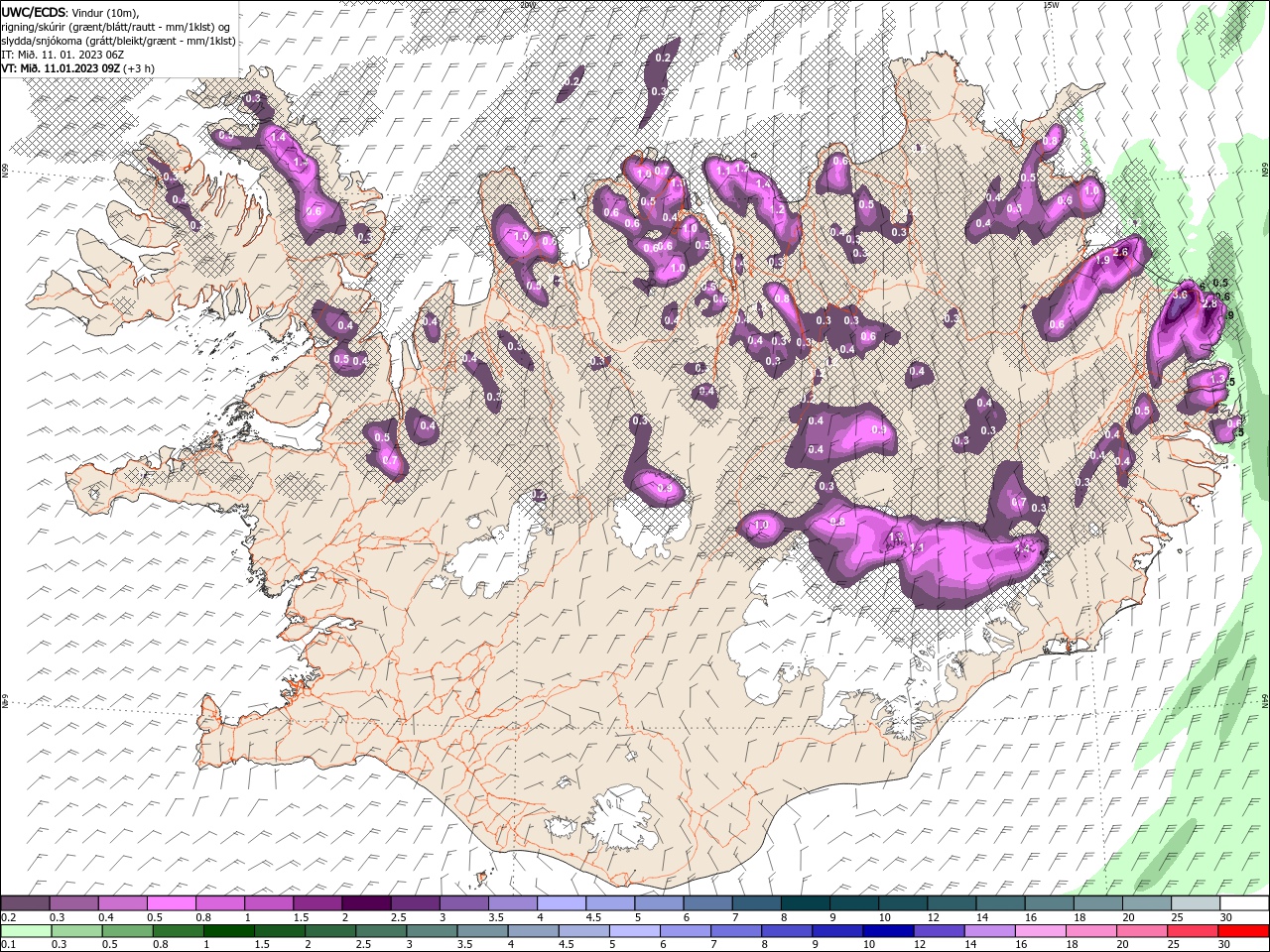Image resolution: width=1270 pixels, height=952 pixels.
Task: Select the white swatch labeled 30 in the top legend row
Action: [1243, 902]
